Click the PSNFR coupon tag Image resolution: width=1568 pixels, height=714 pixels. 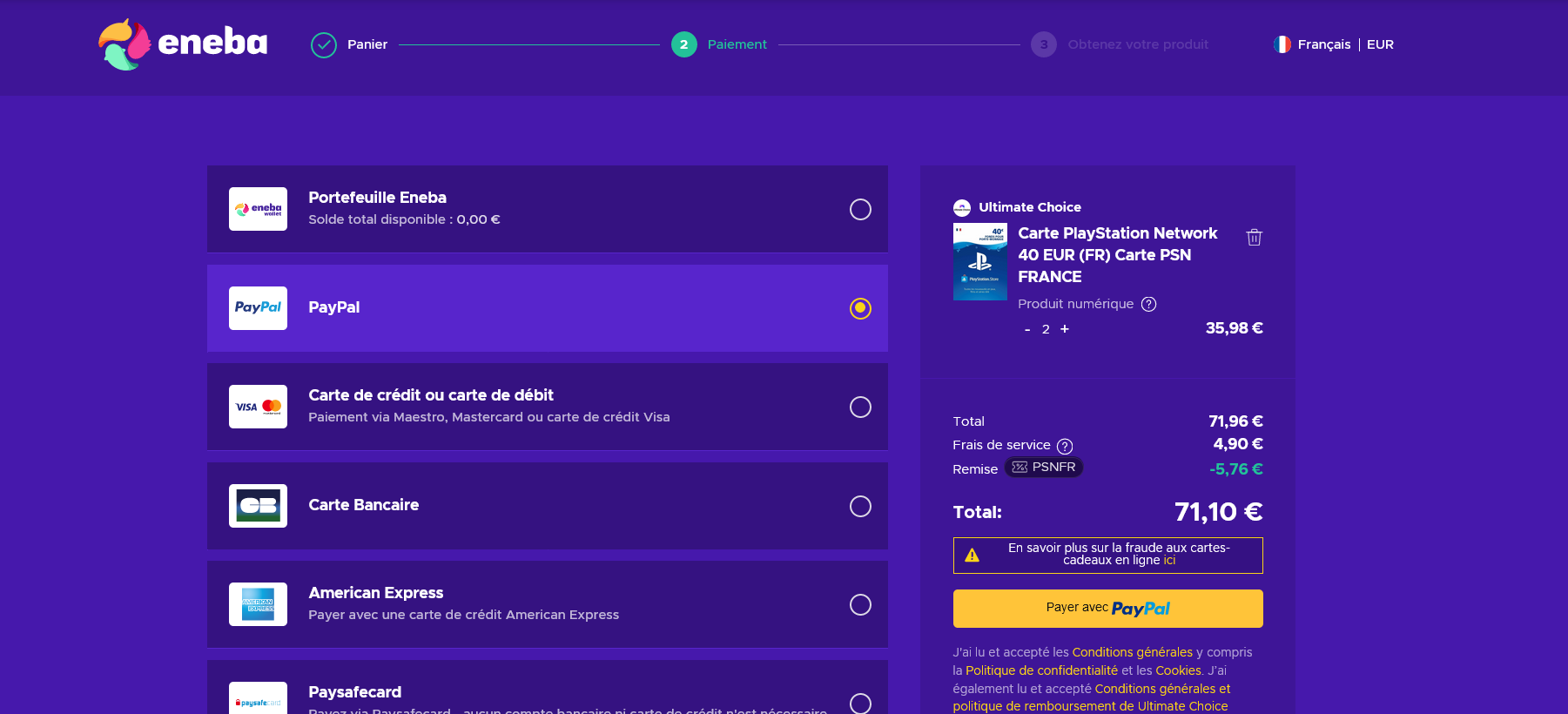click(1044, 468)
